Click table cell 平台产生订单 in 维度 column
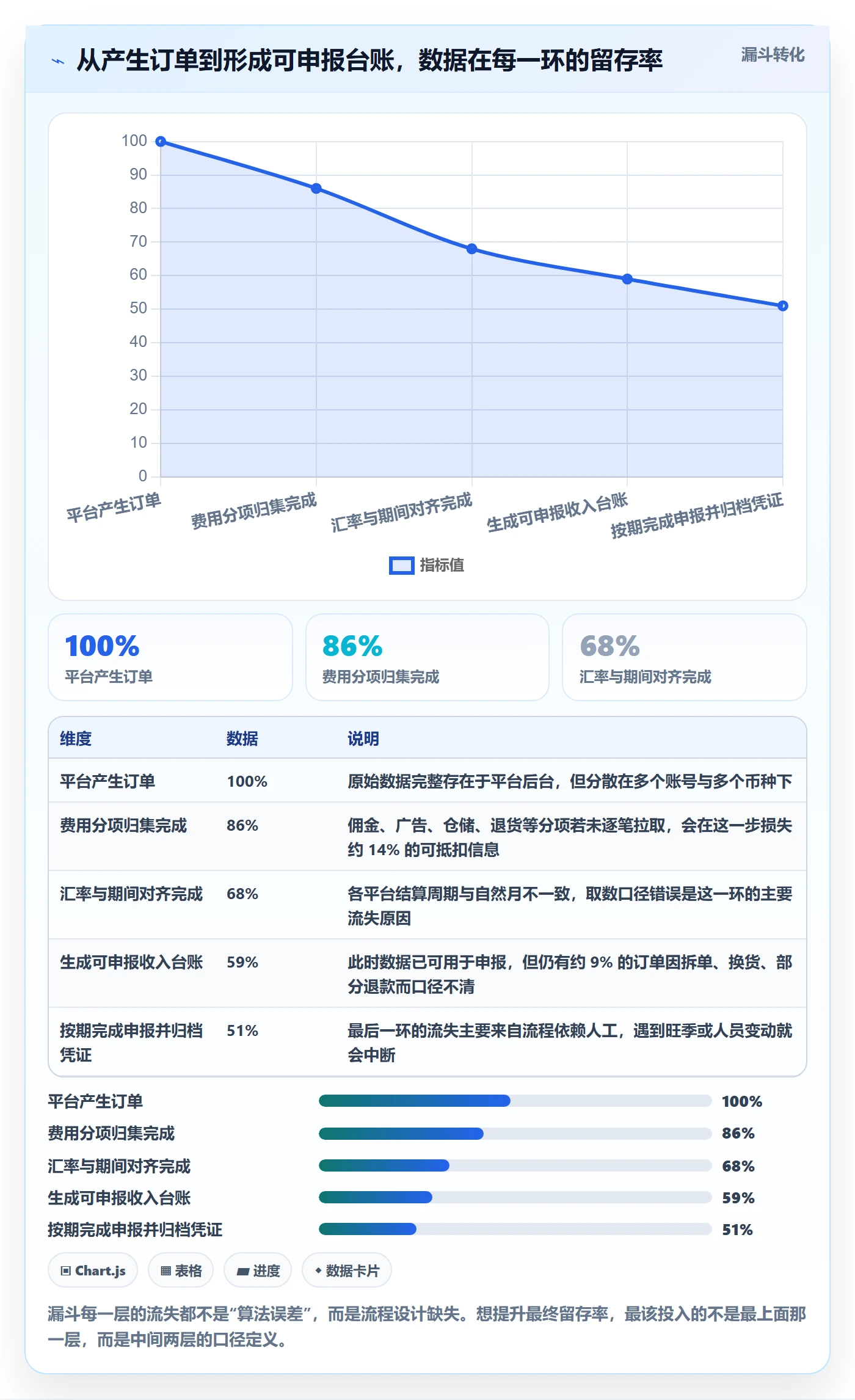Screen dimensions: 855x1400 tap(107, 781)
